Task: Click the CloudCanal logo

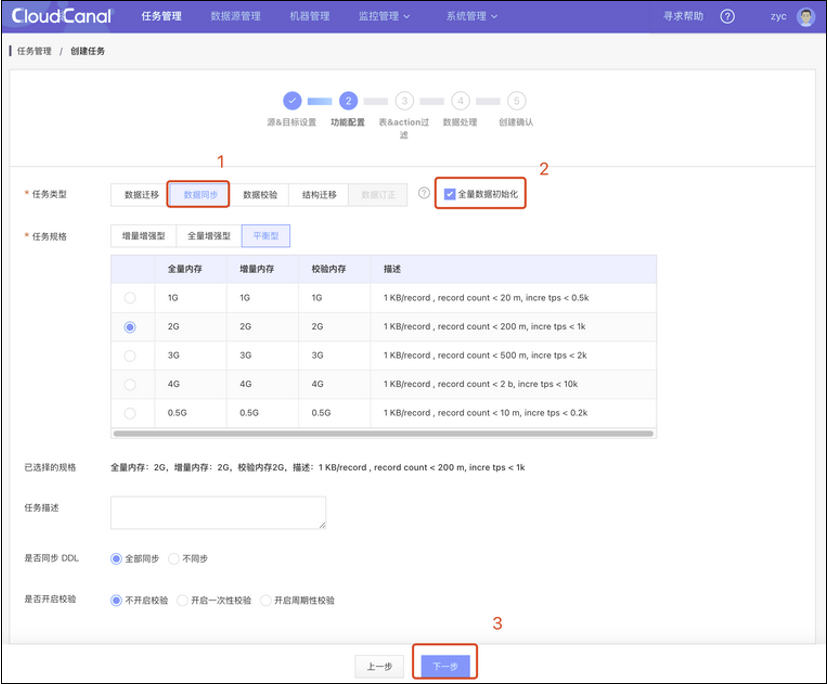Action: coord(62,16)
